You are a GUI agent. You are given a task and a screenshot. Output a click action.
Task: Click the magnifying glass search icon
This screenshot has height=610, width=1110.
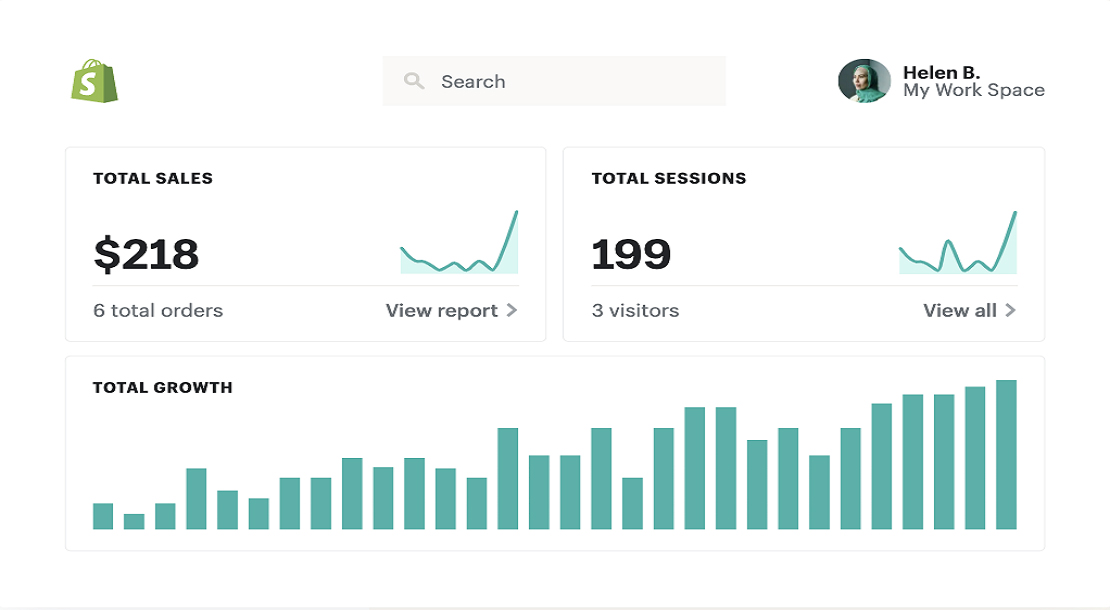tap(414, 81)
